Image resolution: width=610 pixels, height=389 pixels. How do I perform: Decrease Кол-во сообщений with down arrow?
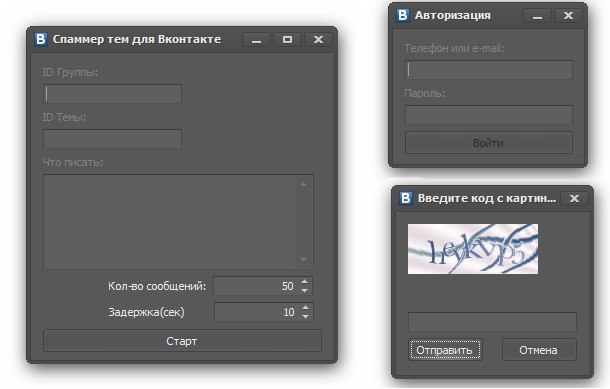(305, 291)
